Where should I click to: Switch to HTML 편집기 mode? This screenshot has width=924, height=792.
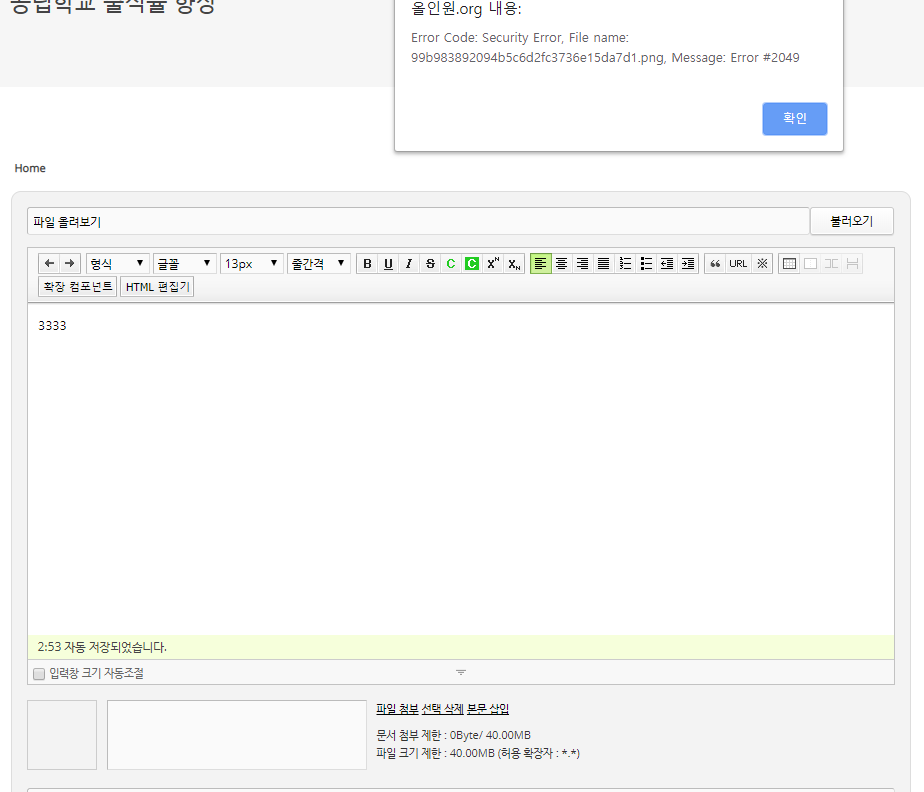pyautogui.click(x=158, y=287)
